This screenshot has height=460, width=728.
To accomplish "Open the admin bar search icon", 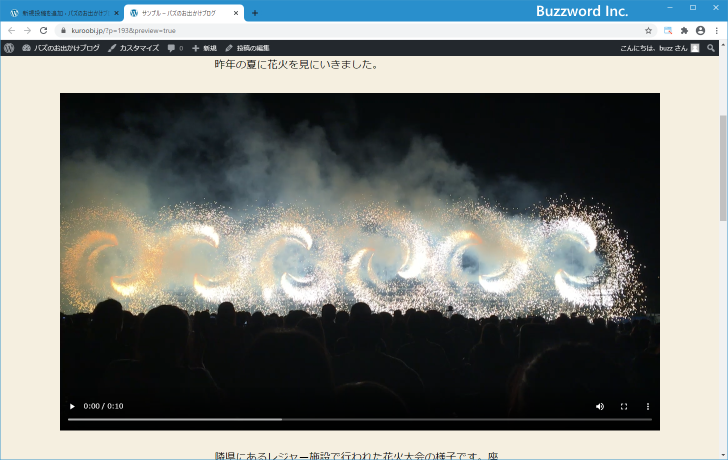I will pos(711,48).
